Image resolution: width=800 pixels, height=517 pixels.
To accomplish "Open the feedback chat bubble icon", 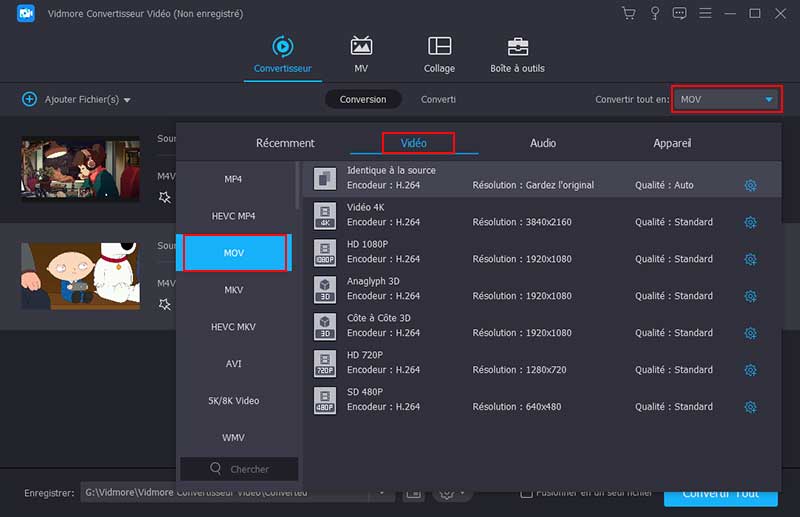I will click(679, 13).
